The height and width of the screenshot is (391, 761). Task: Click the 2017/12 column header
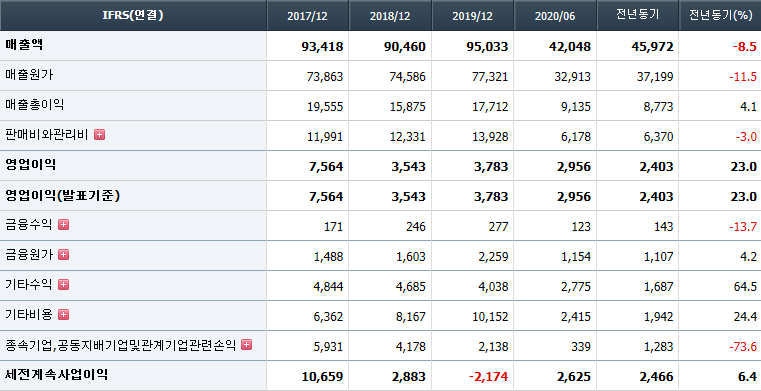pyautogui.click(x=308, y=16)
